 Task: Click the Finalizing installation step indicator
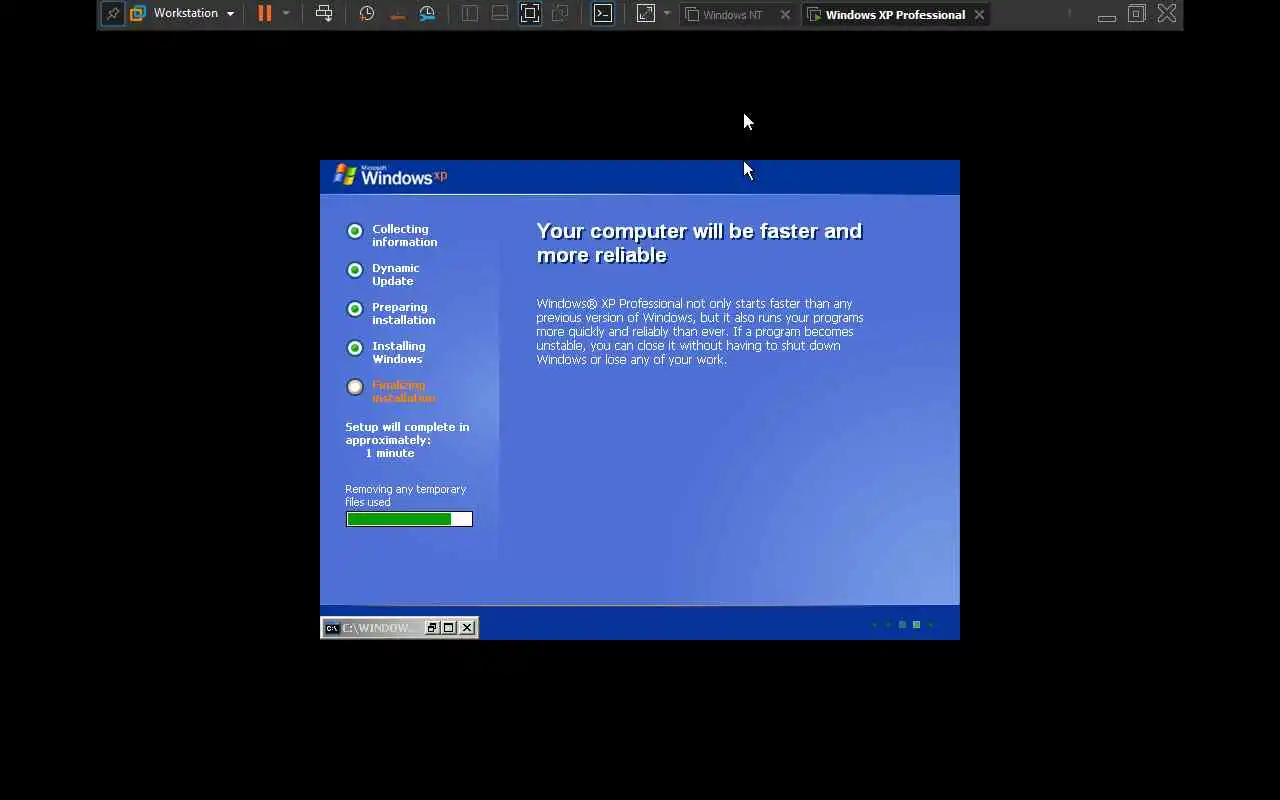[x=355, y=387]
